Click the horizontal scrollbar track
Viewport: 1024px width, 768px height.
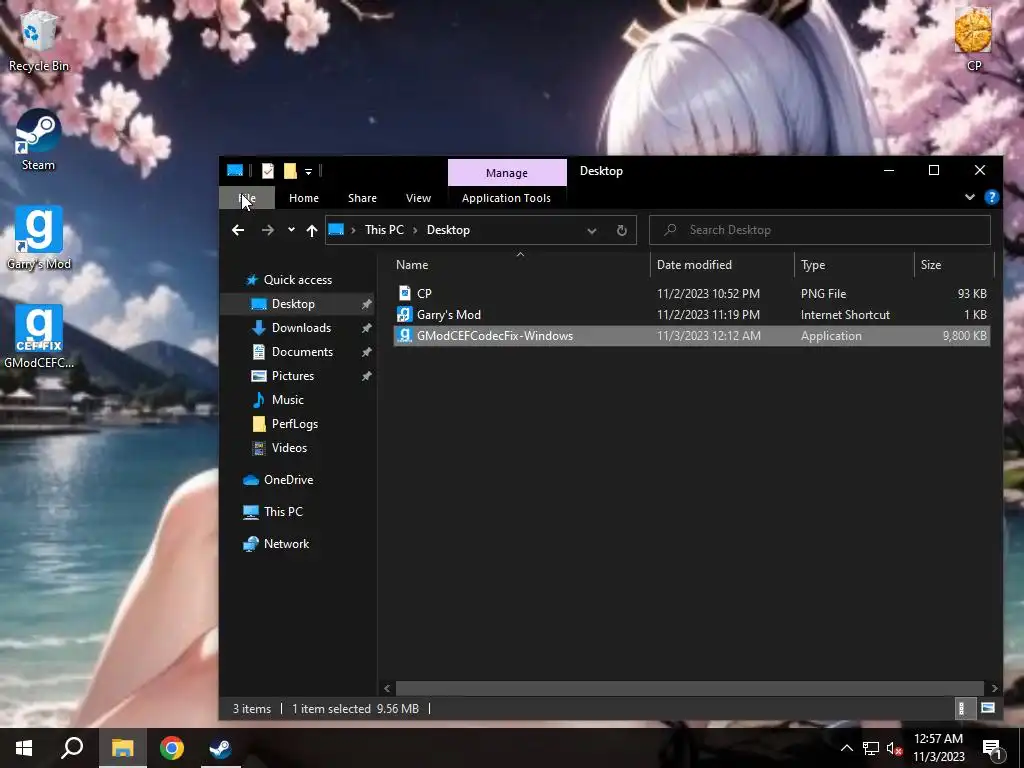(690, 688)
